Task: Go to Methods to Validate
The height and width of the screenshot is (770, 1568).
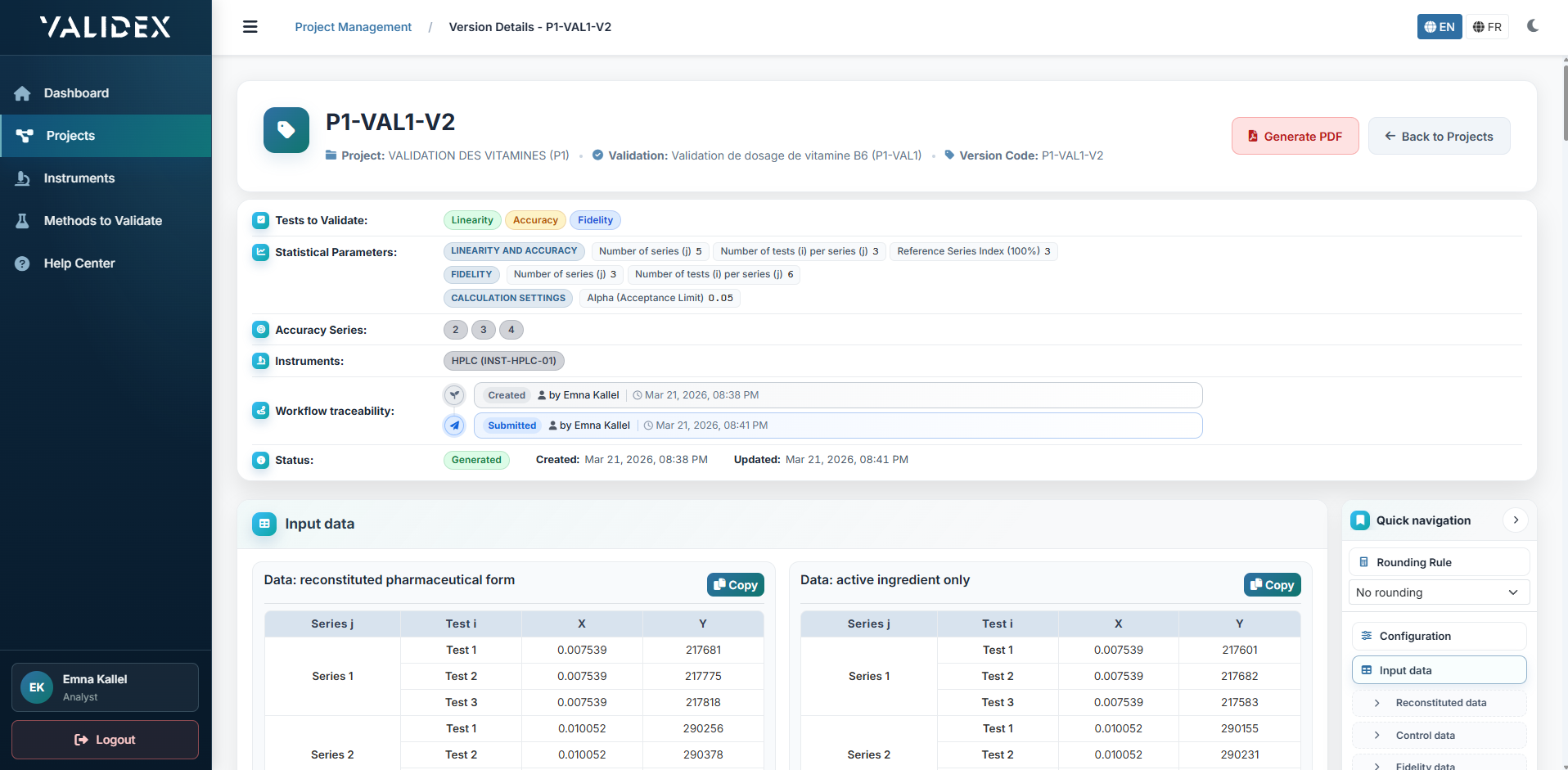Action: (x=102, y=221)
